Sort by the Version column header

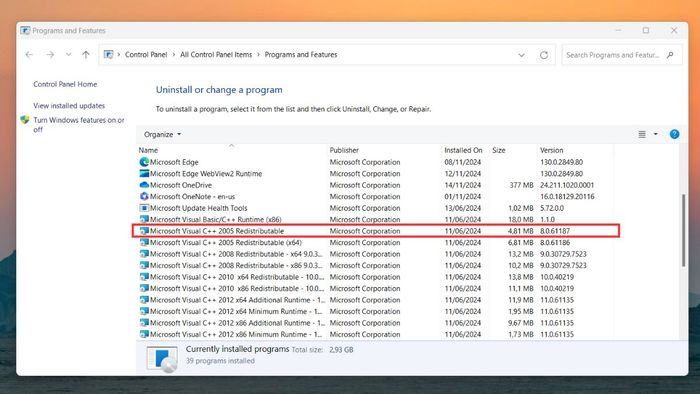[551, 150]
